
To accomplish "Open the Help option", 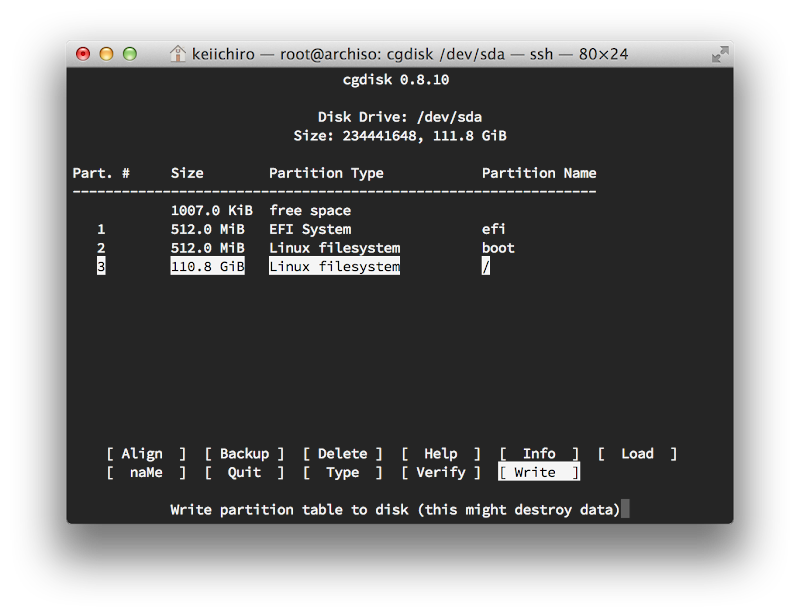I will (x=441, y=454).
